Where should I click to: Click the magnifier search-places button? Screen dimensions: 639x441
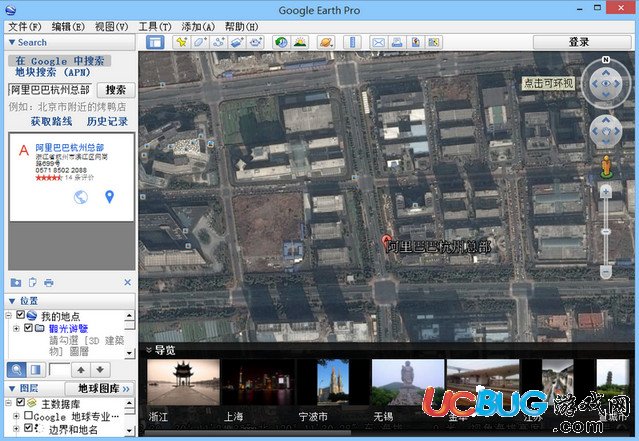click(x=17, y=370)
